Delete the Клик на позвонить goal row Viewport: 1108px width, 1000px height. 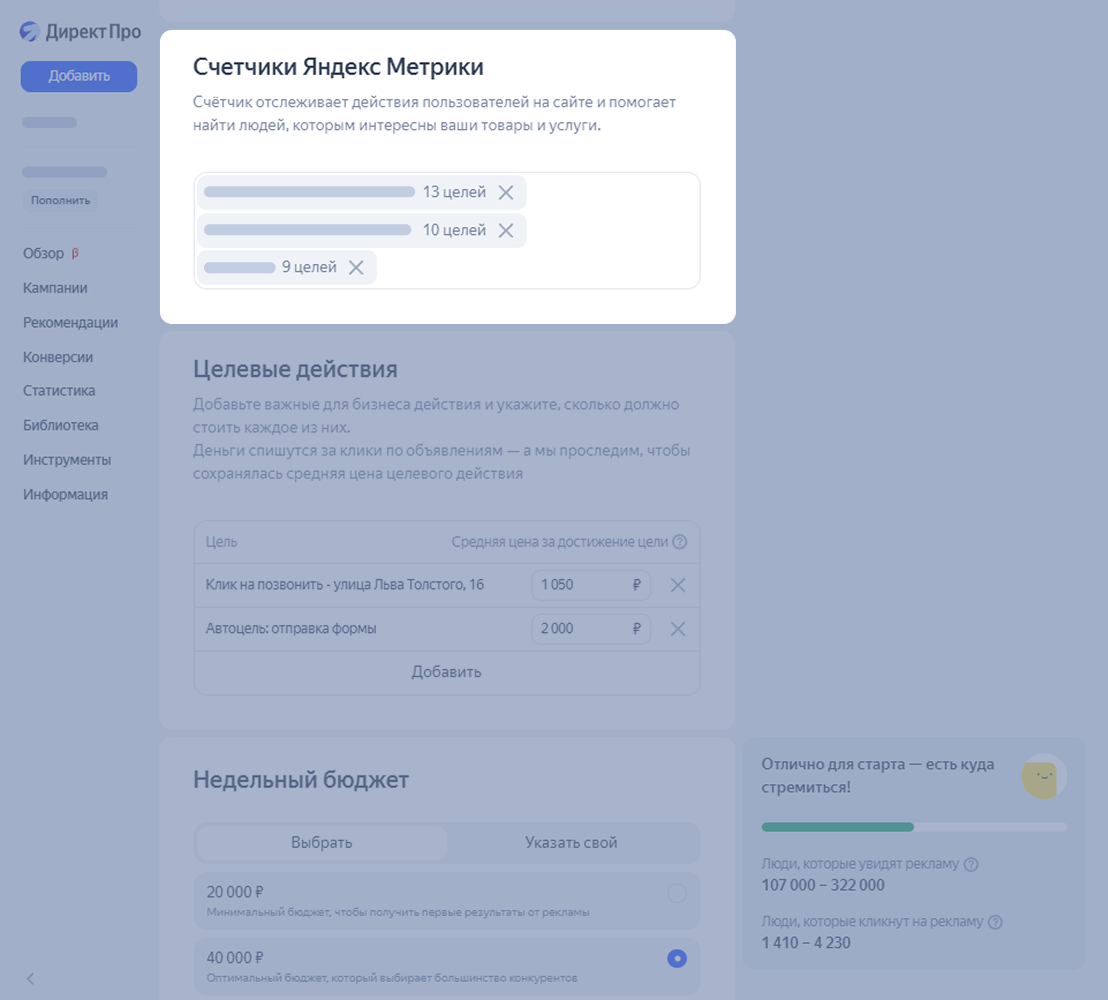678,585
